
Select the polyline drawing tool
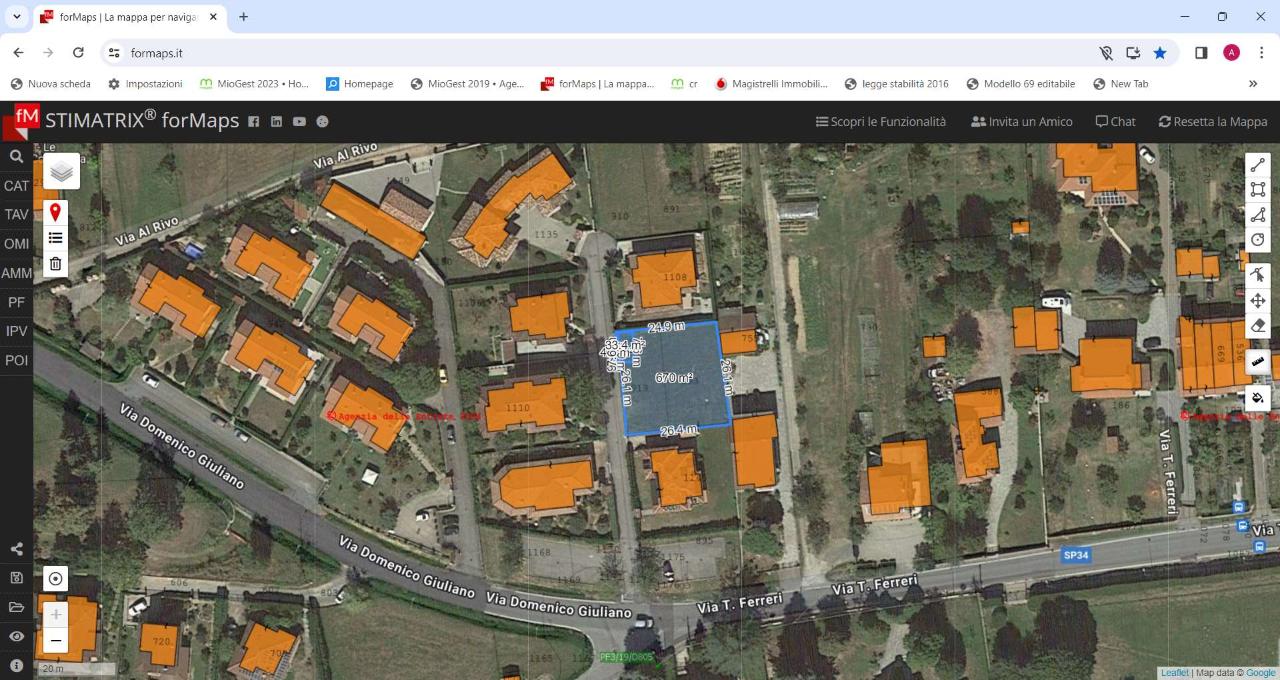pyautogui.click(x=1258, y=166)
